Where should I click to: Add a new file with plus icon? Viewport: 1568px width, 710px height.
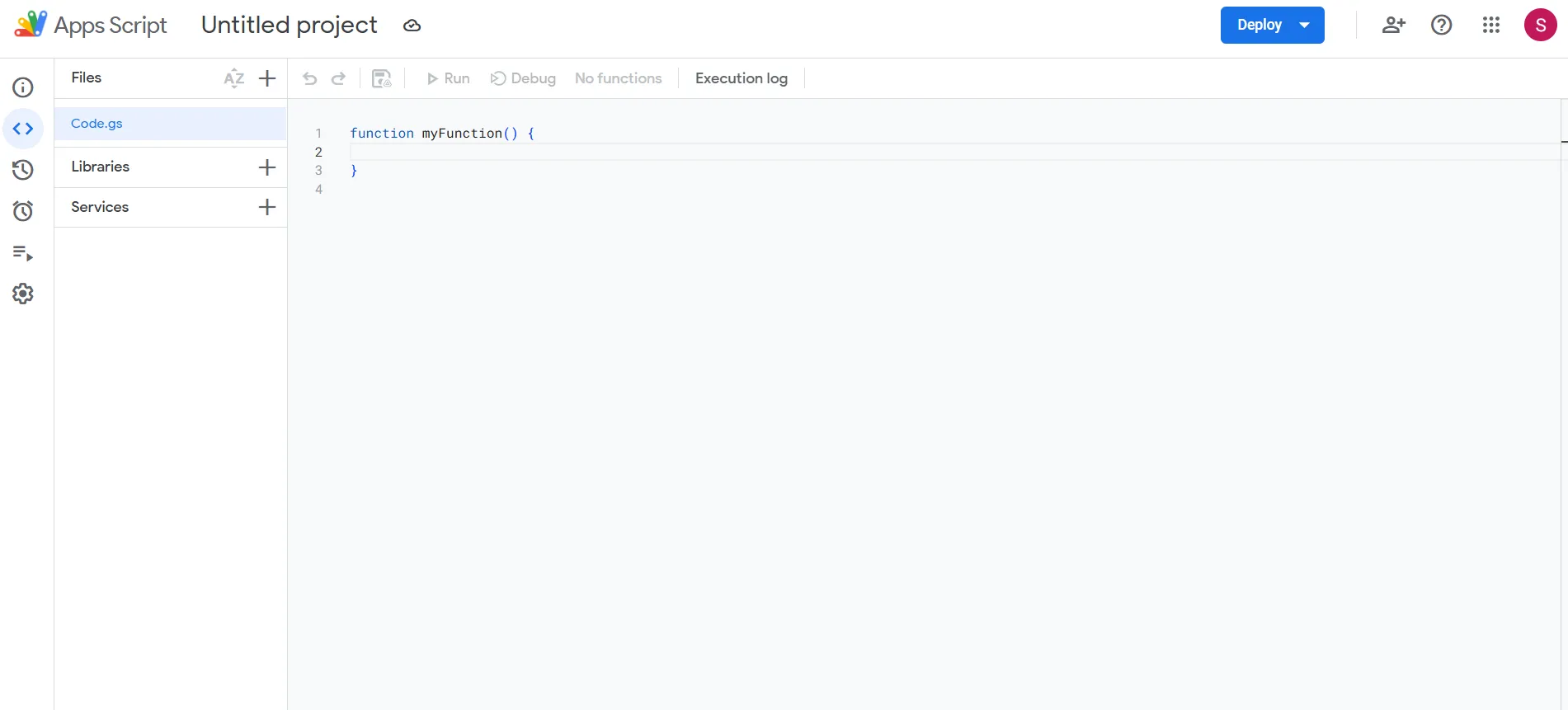[x=267, y=78]
